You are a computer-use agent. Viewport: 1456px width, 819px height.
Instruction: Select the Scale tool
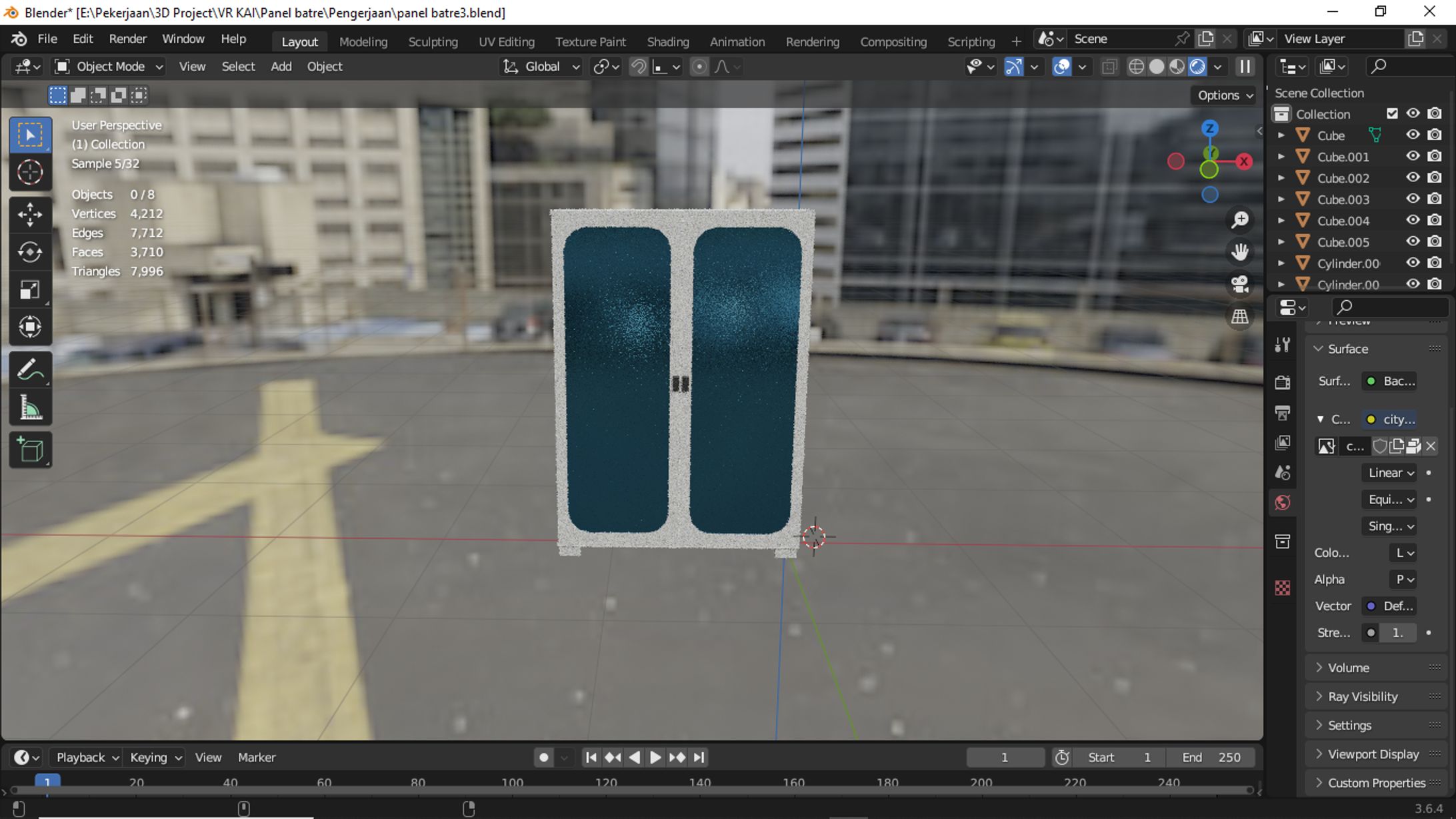point(30,289)
